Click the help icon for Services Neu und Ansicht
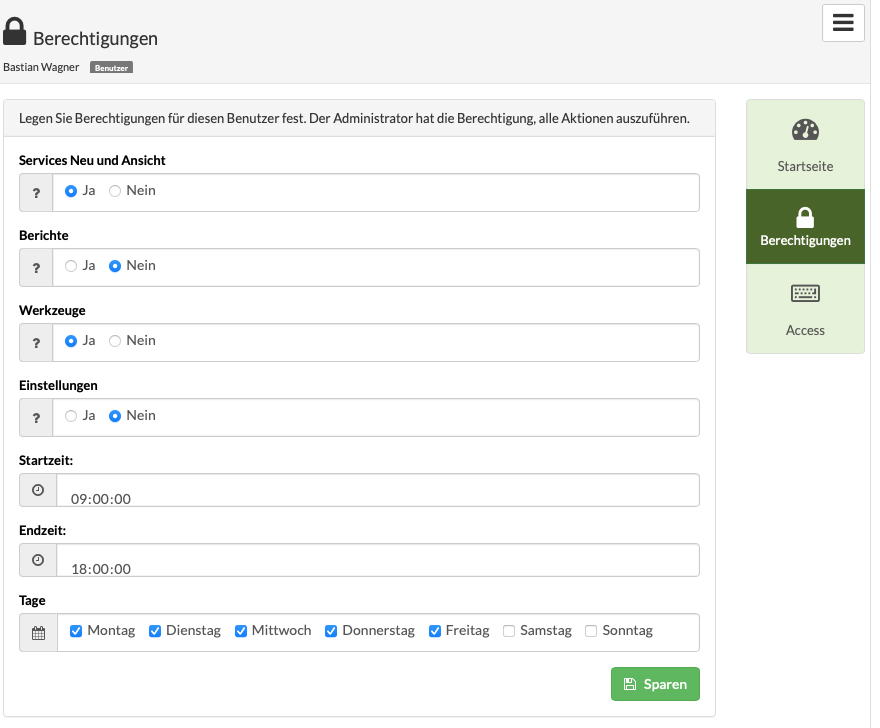This screenshot has width=880, height=728. click(x=36, y=193)
